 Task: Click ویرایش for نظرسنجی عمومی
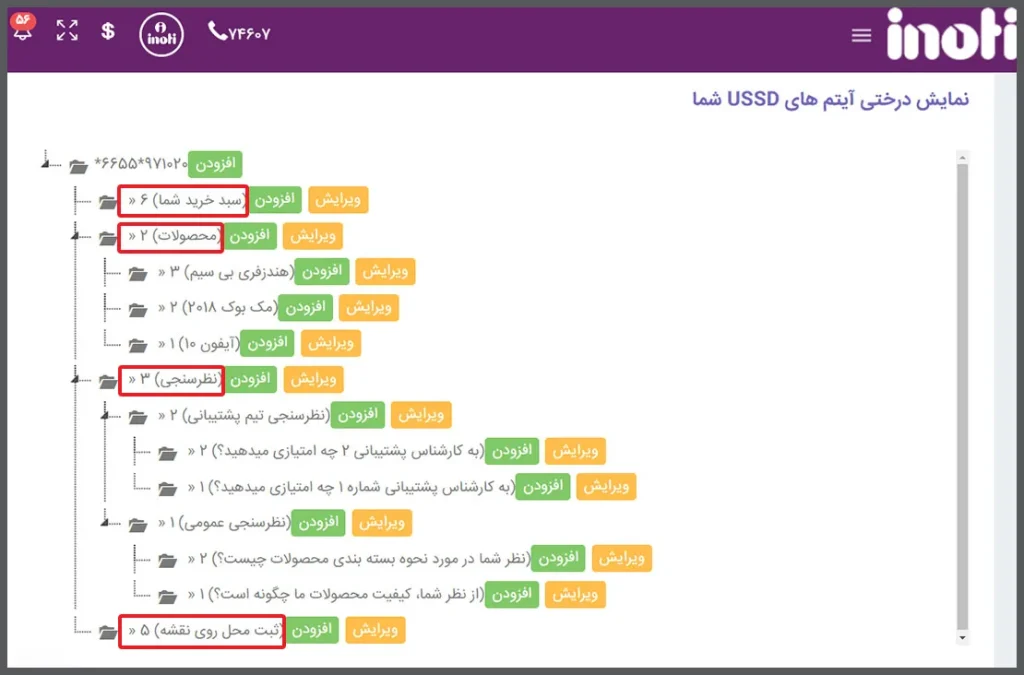pyautogui.click(x=382, y=522)
